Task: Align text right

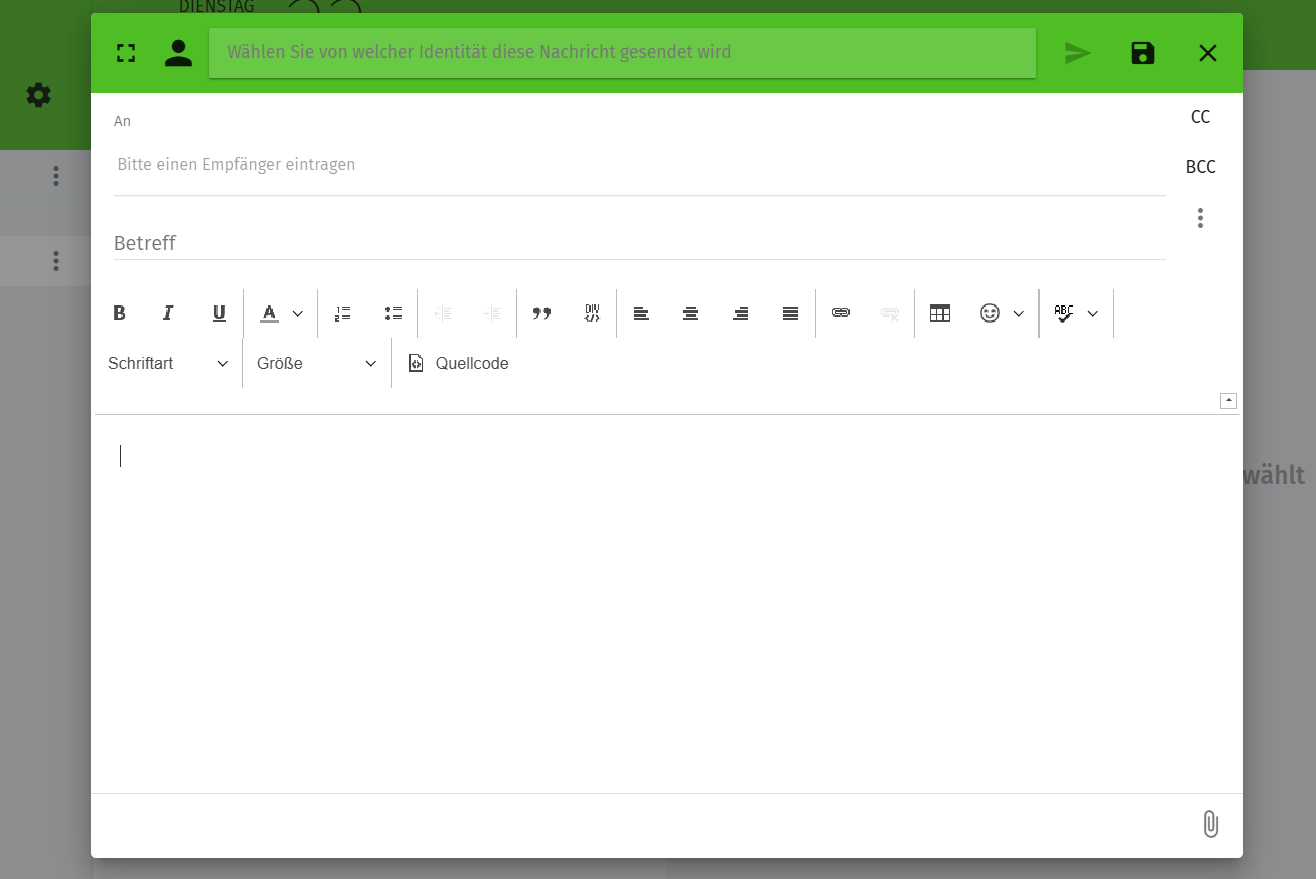Action: [x=741, y=313]
